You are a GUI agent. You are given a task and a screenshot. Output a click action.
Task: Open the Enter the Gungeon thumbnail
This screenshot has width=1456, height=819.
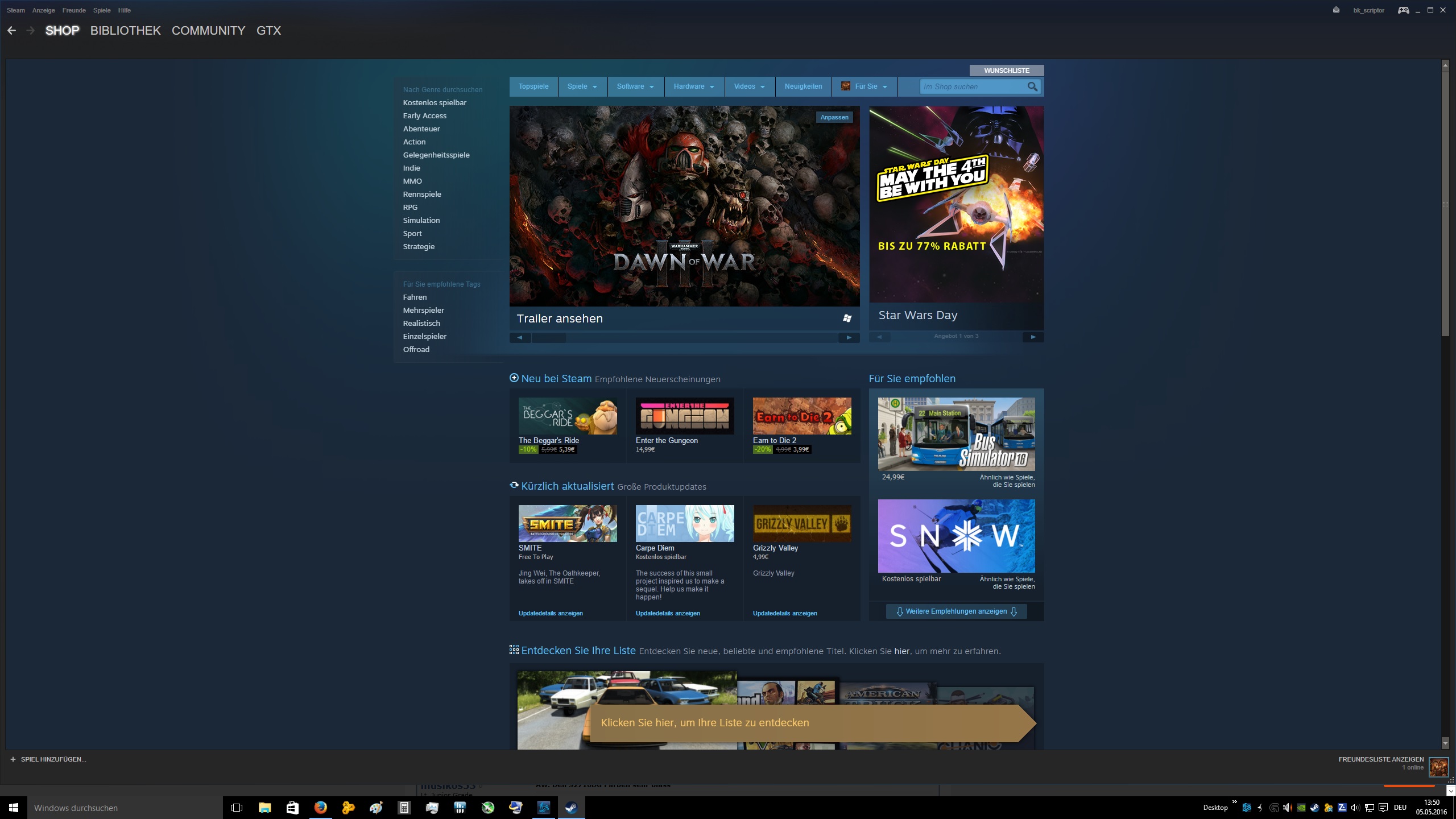pyautogui.click(x=684, y=416)
